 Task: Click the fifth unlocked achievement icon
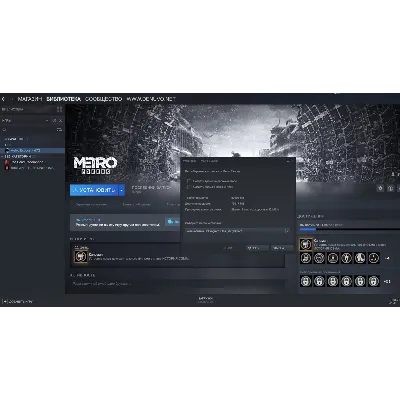(360, 258)
